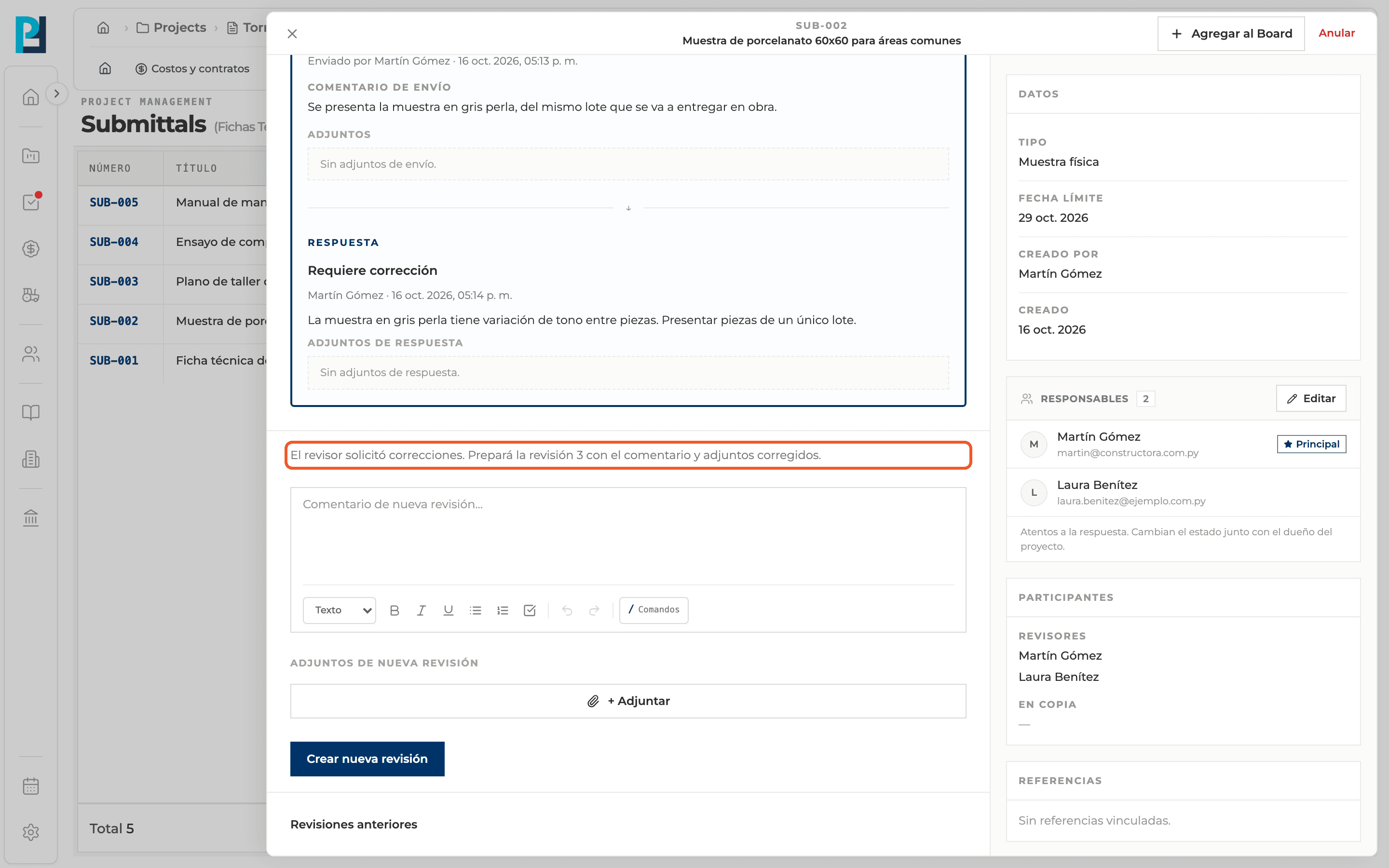Open SUB-005 row in submittals table

pos(172,202)
